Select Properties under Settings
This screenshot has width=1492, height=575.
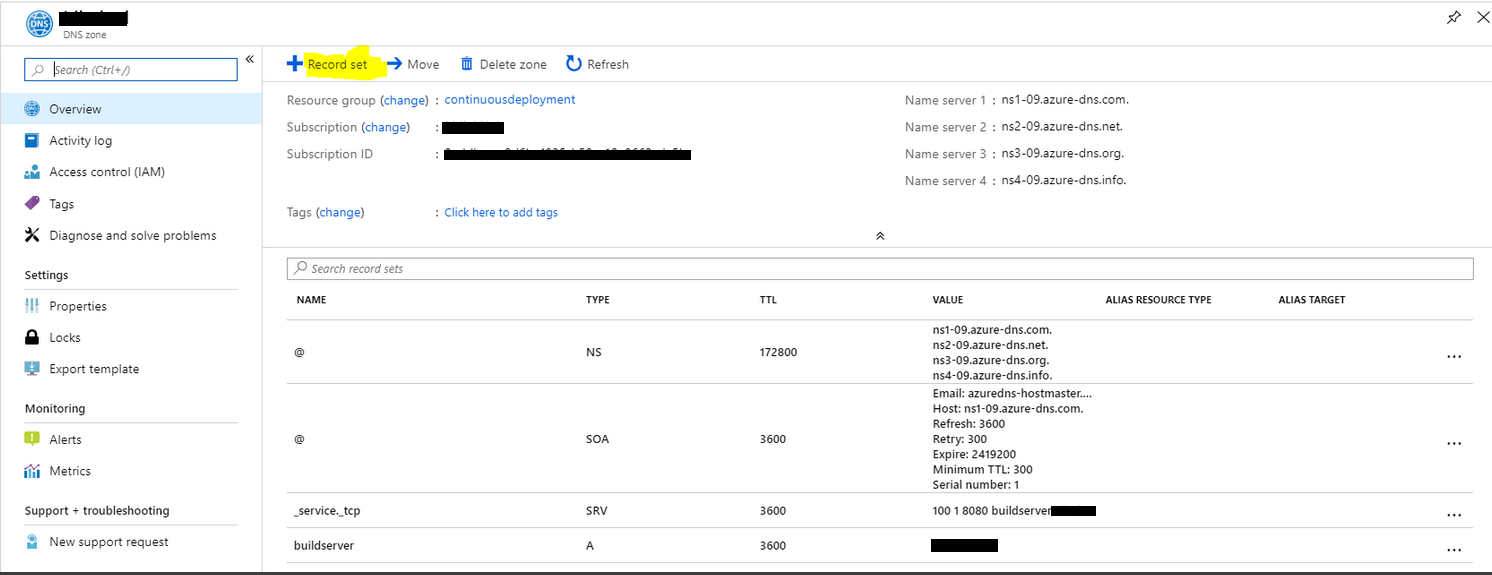tap(77, 306)
